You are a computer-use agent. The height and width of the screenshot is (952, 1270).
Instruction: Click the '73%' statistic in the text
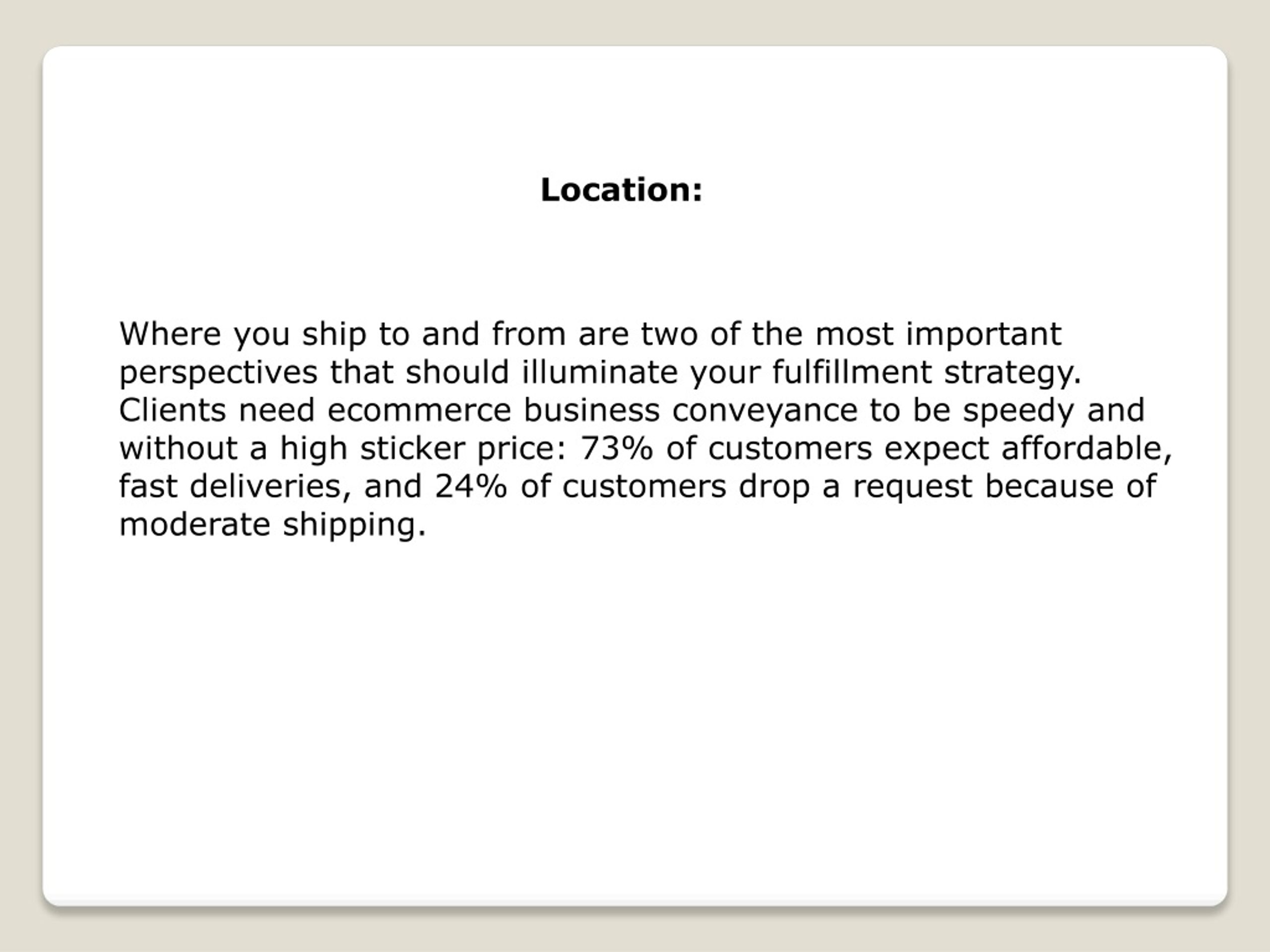(617, 448)
